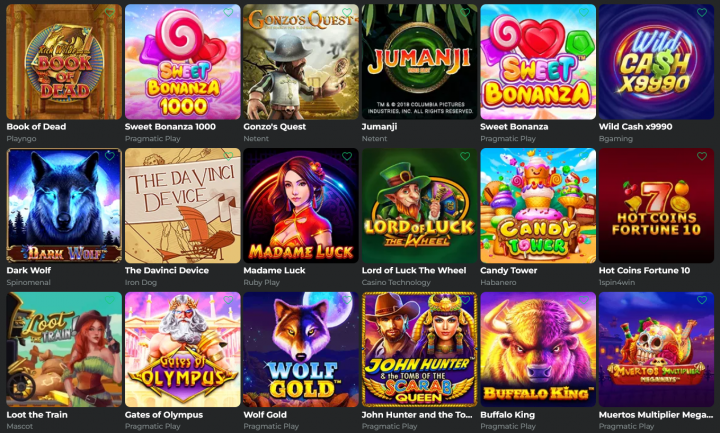Launch Wolf Gold game thumbnail
The image size is (720, 433).
pyautogui.click(x=301, y=349)
